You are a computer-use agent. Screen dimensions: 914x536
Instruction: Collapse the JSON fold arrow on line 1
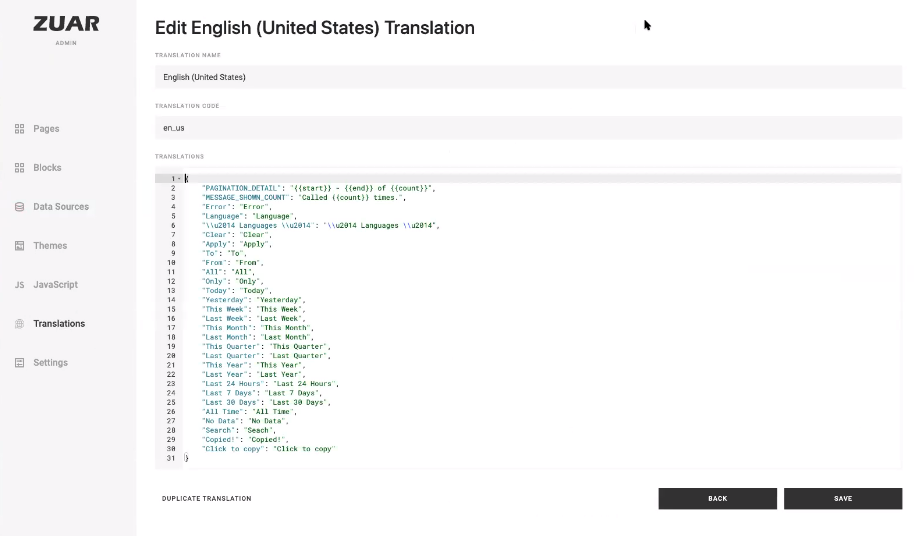click(x=179, y=179)
